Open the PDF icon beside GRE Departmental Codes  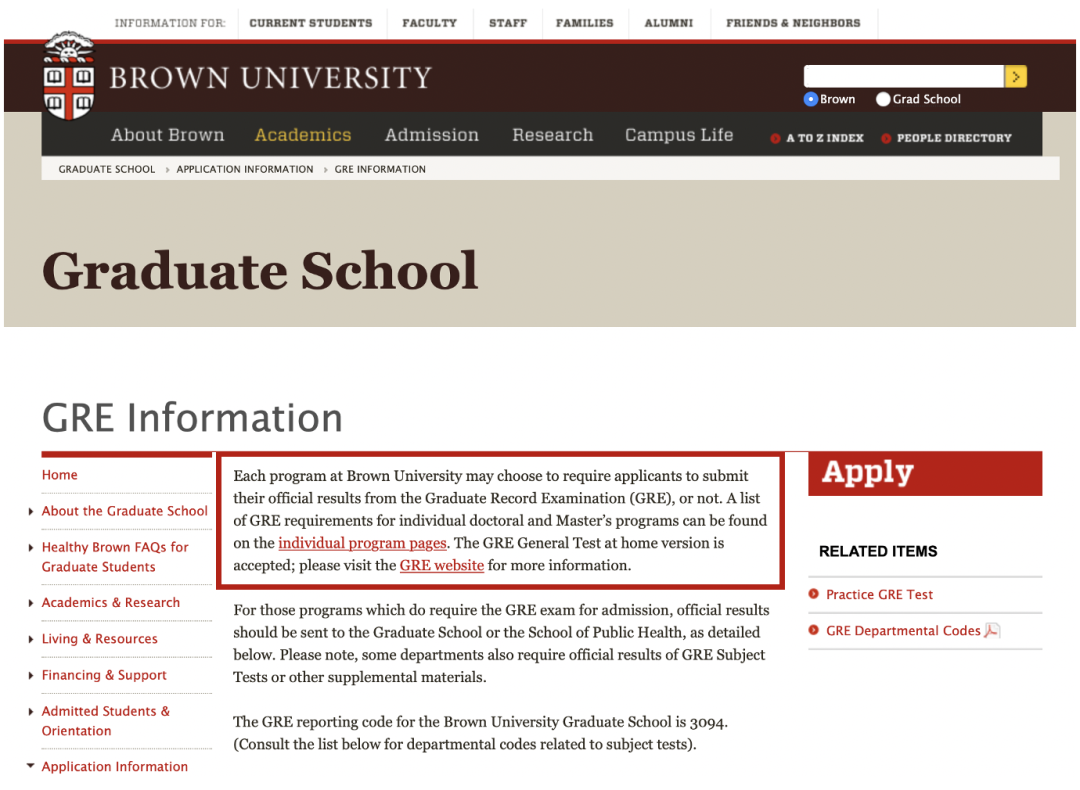pos(992,630)
